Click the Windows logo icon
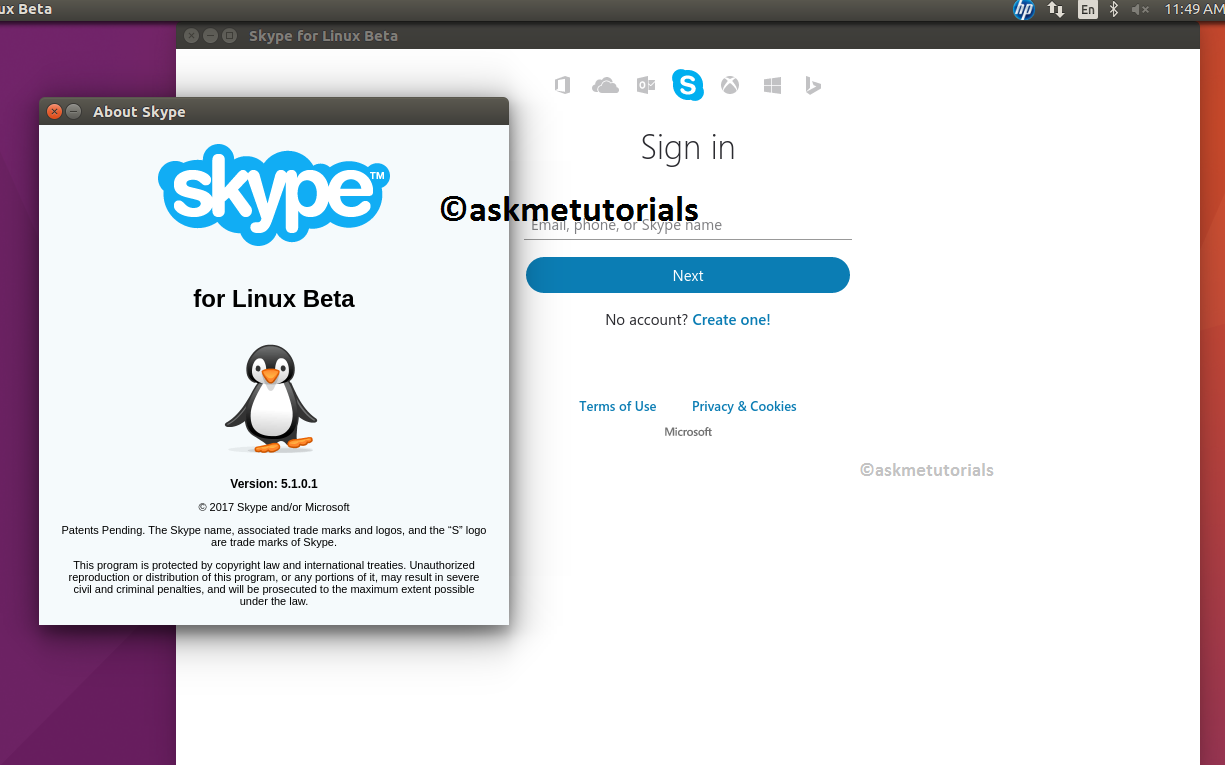Screen dimensions: 1225x765 click(x=772, y=86)
